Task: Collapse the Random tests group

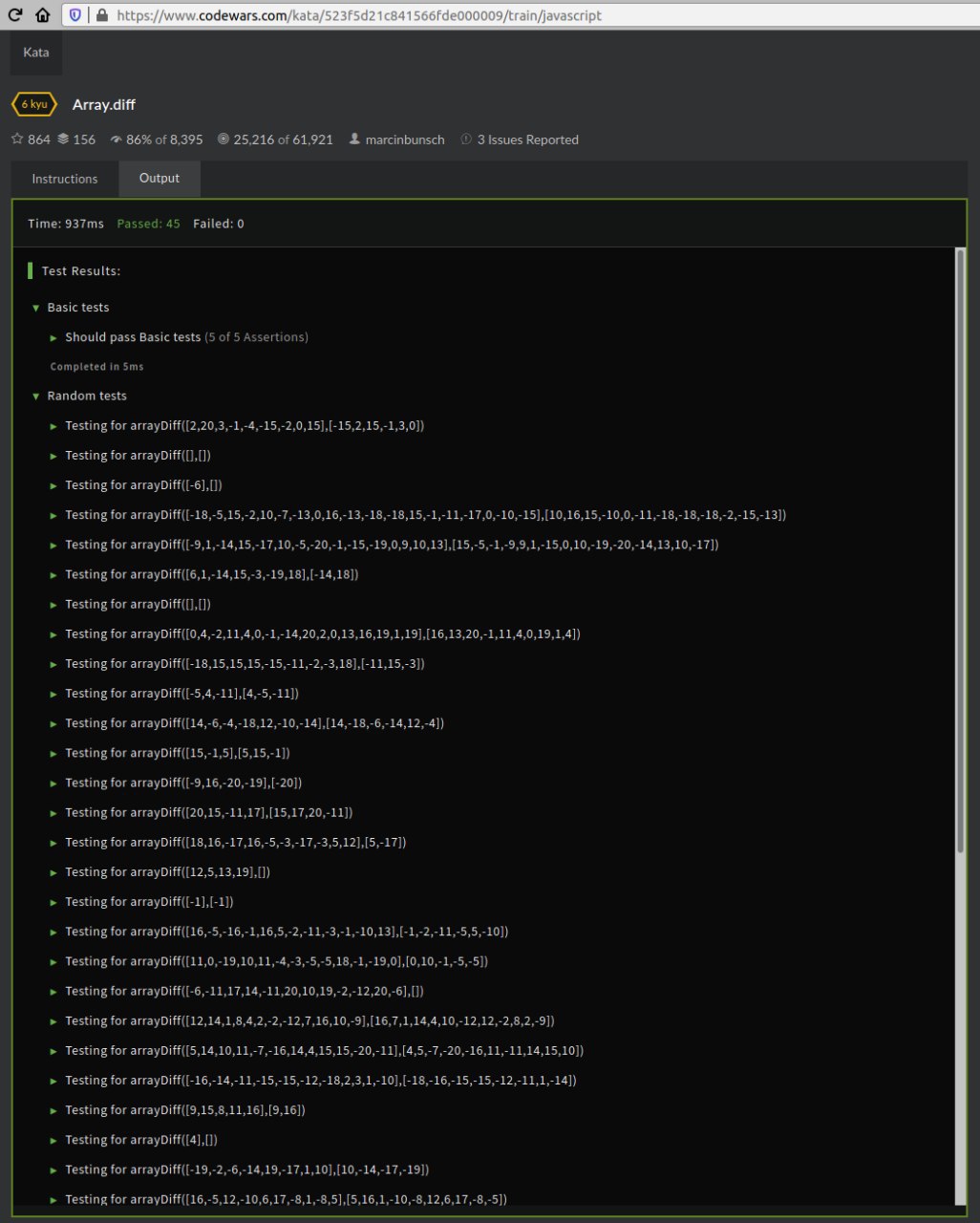Action: pos(36,396)
